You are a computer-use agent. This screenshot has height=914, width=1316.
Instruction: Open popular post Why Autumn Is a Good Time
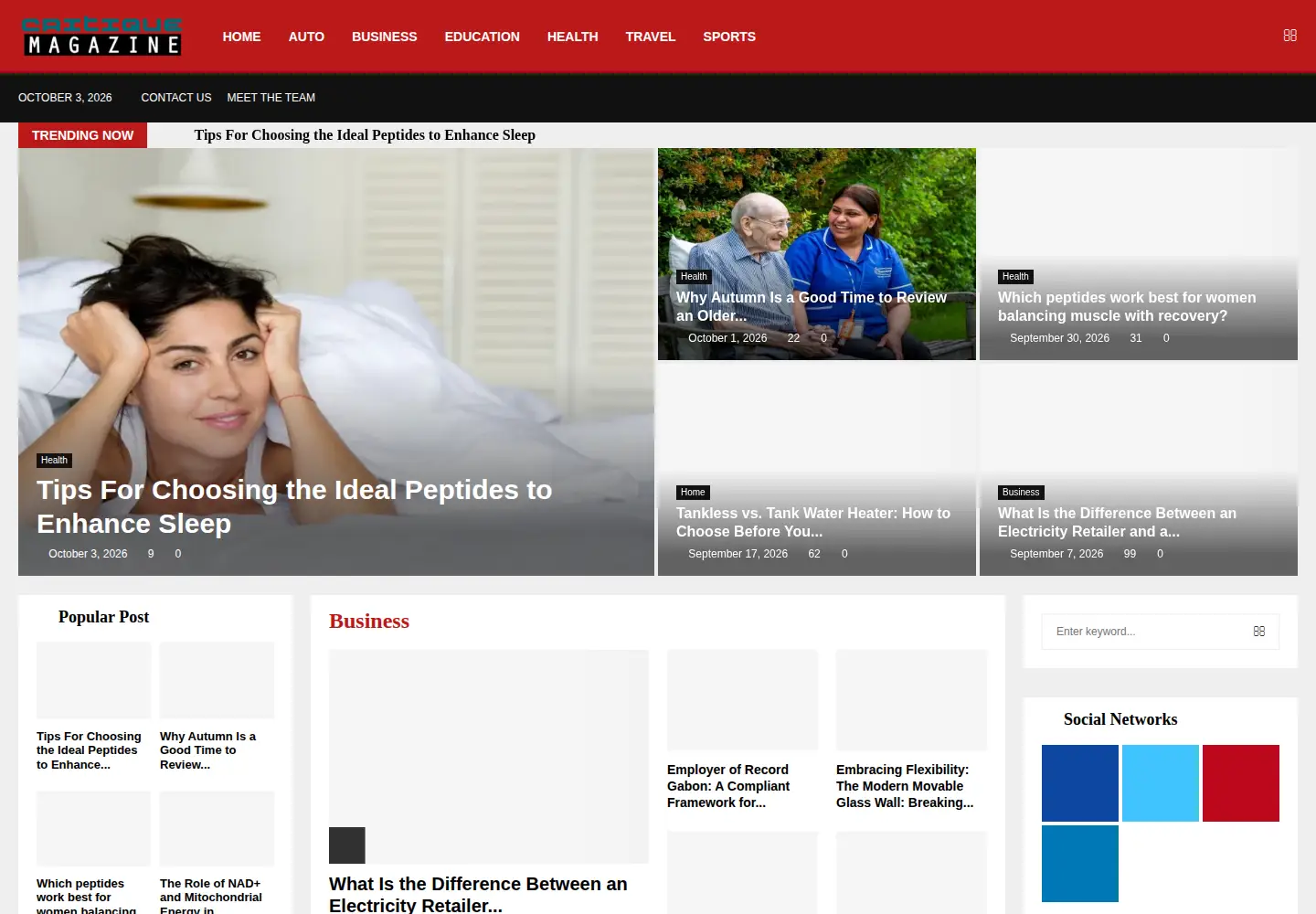[207, 750]
